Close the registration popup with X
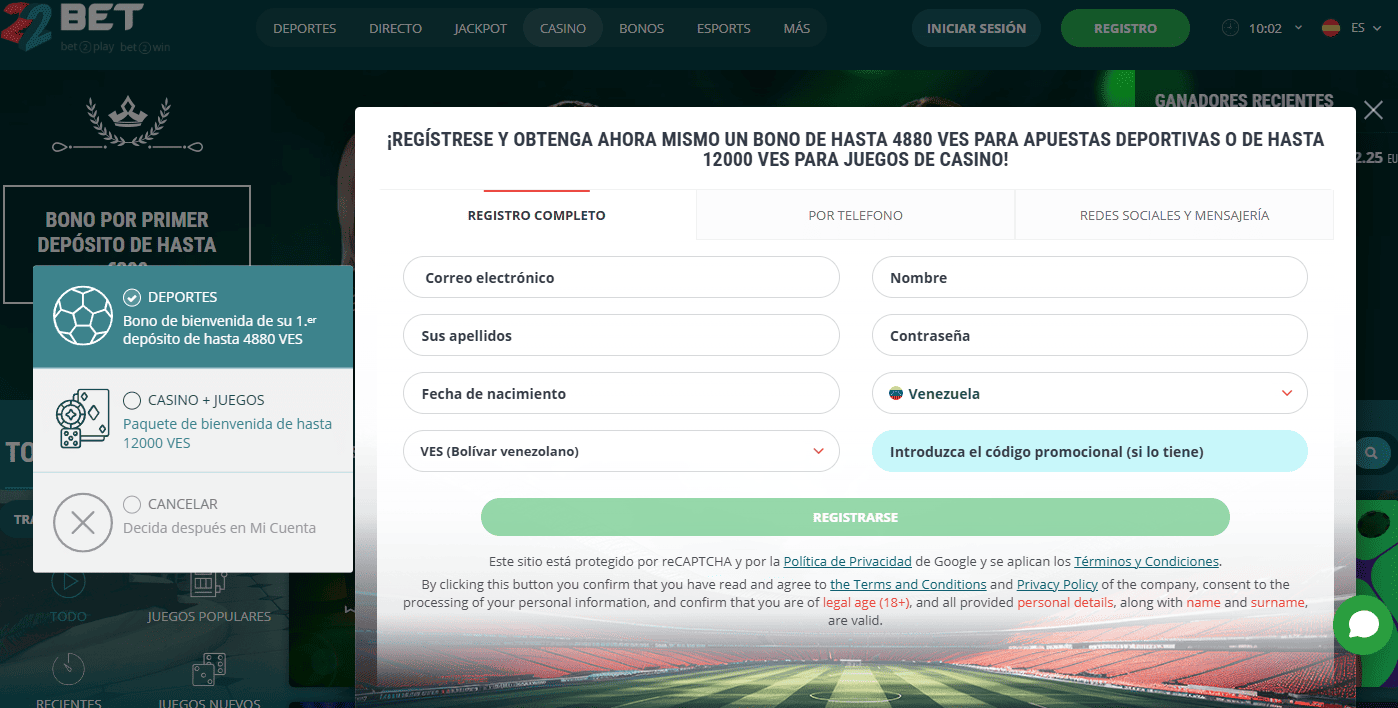This screenshot has width=1398, height=708. [1373, 110]
